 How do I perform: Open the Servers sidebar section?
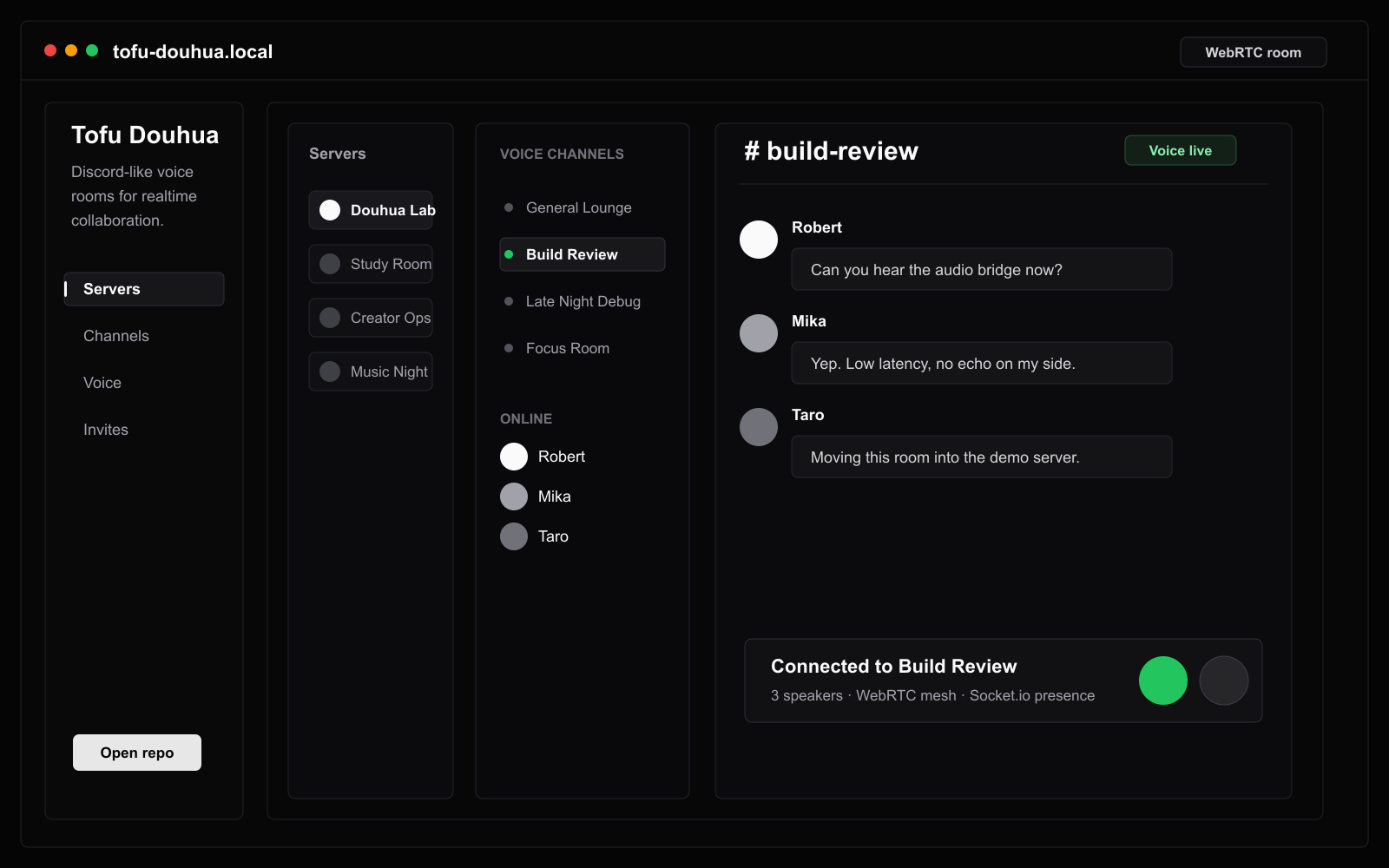click(x=144, y=289)
